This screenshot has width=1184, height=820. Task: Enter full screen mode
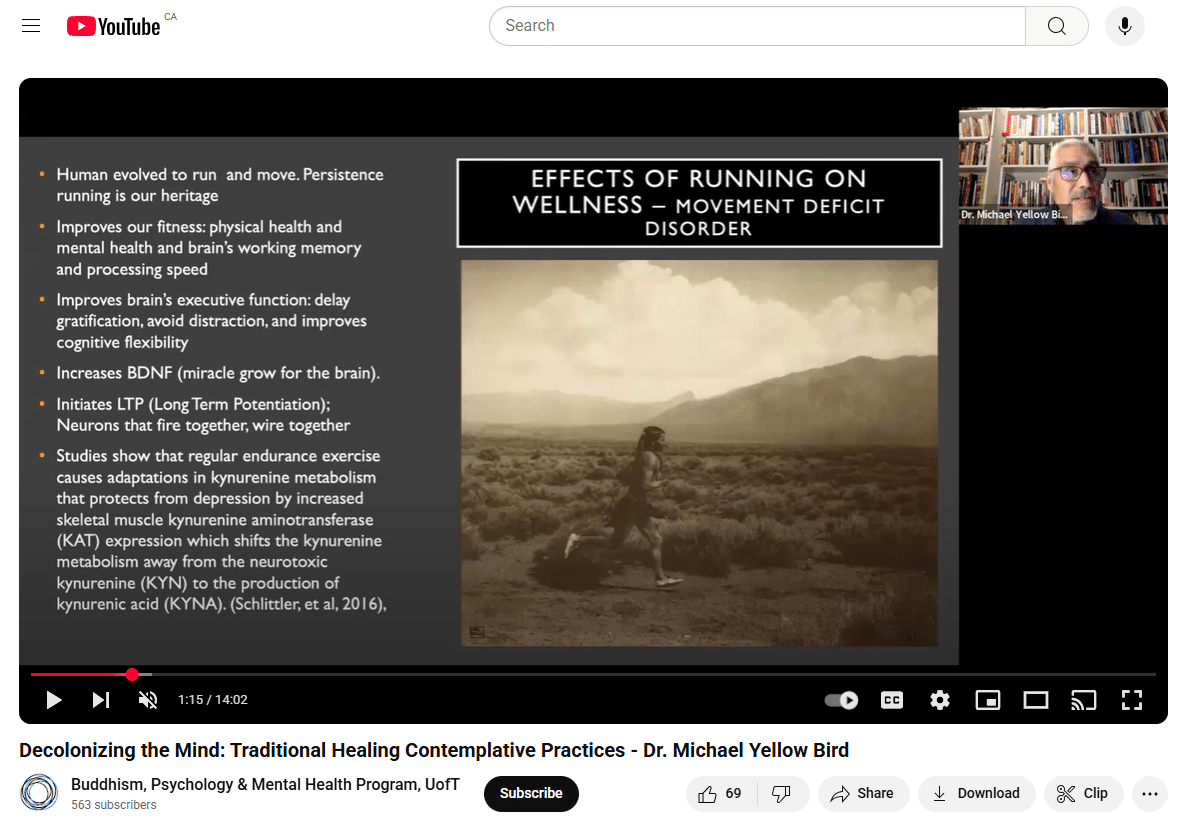pos(1131,700)
